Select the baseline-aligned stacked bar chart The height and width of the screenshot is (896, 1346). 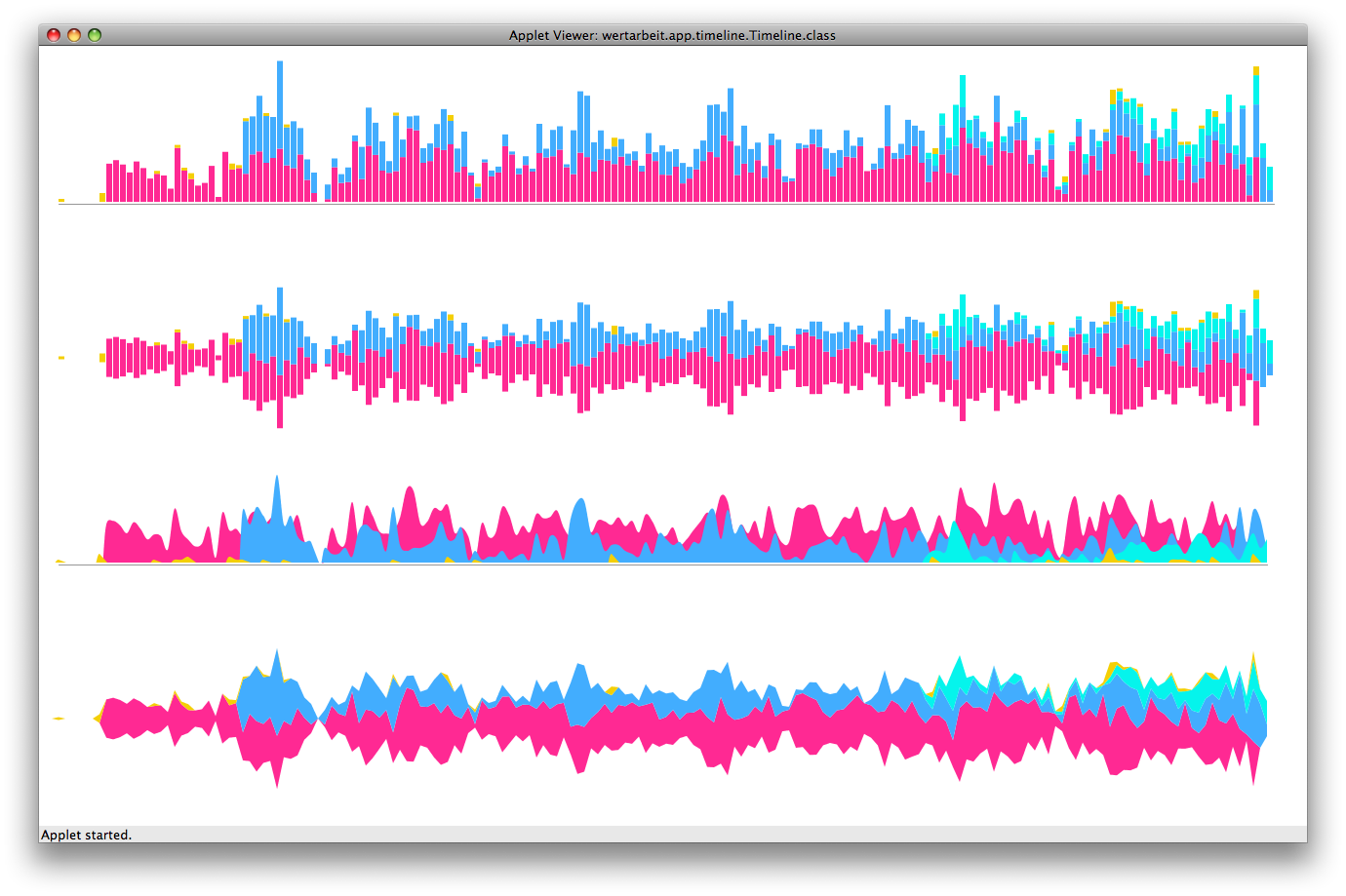click(x=666, y=132)
